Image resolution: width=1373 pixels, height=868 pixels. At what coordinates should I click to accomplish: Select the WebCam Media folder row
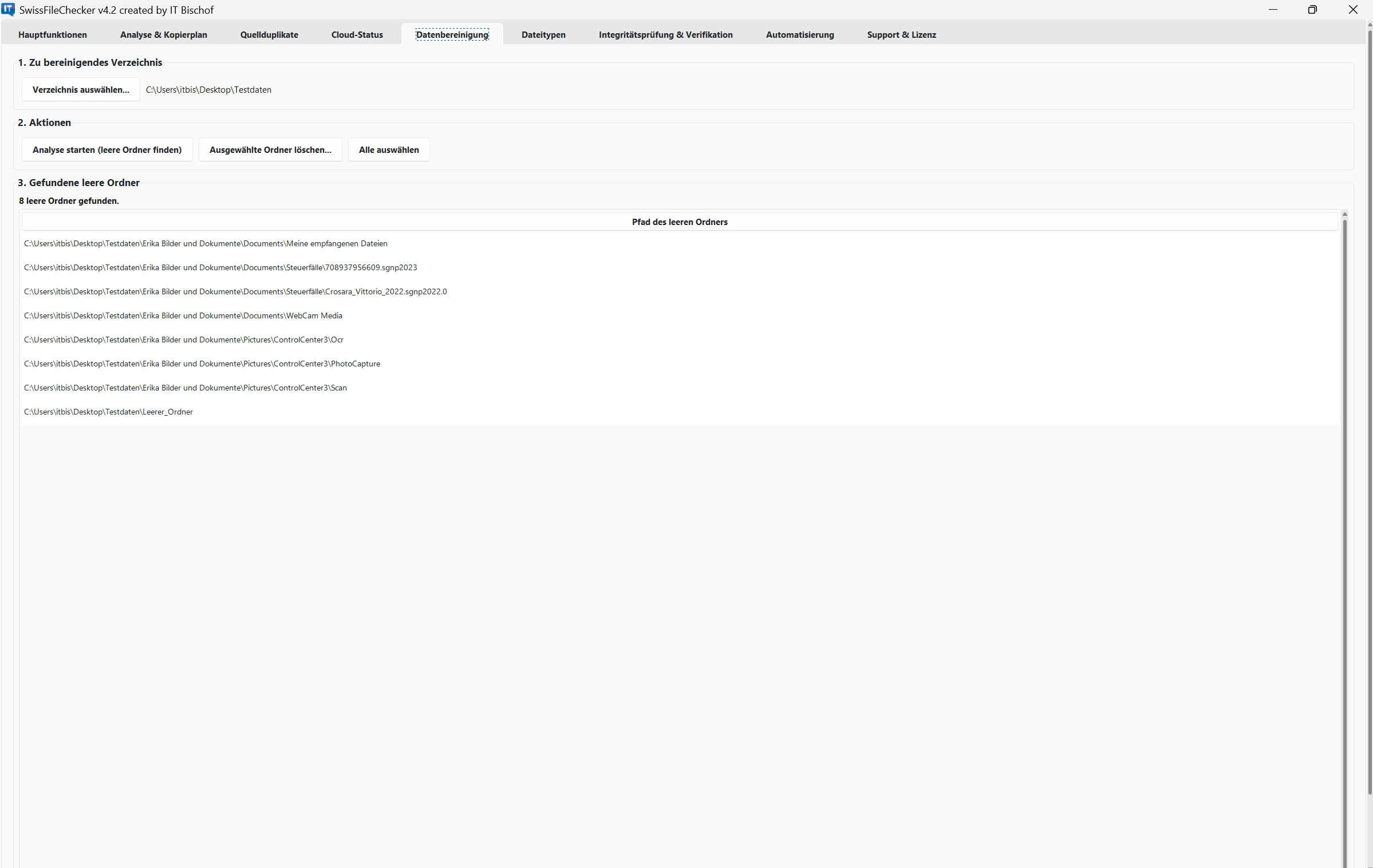coord(183,316)
